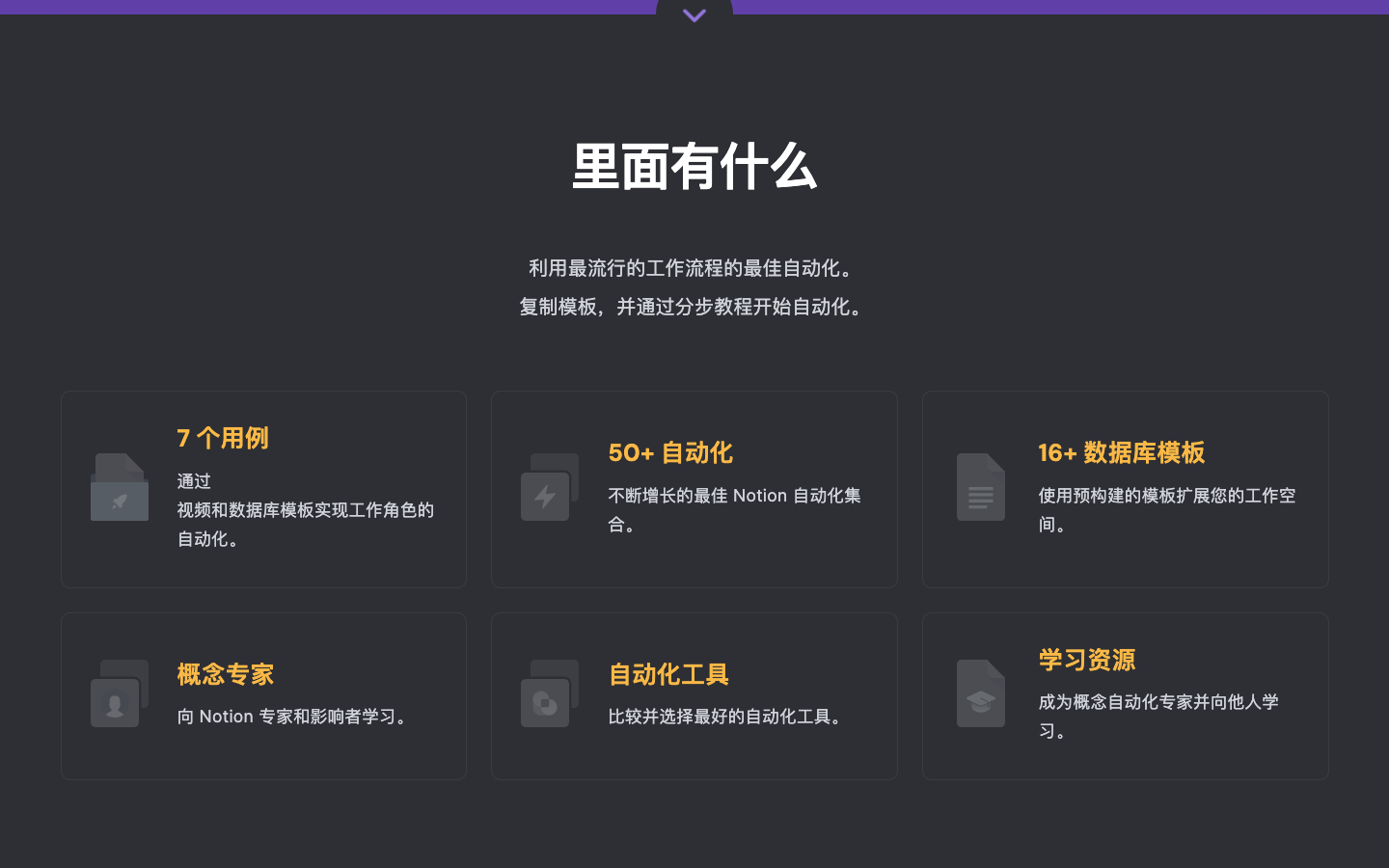Click the person icon for 概念专家
1389x868 pixels.
pos(120,694)
